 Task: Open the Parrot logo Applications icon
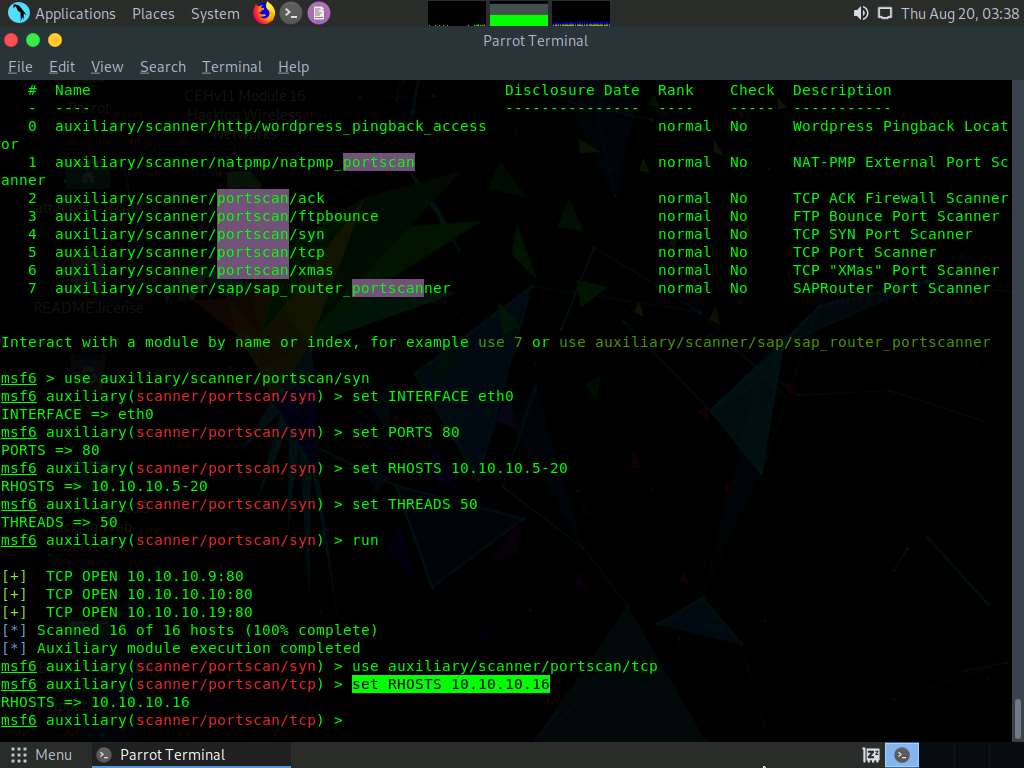pos(18,12)
